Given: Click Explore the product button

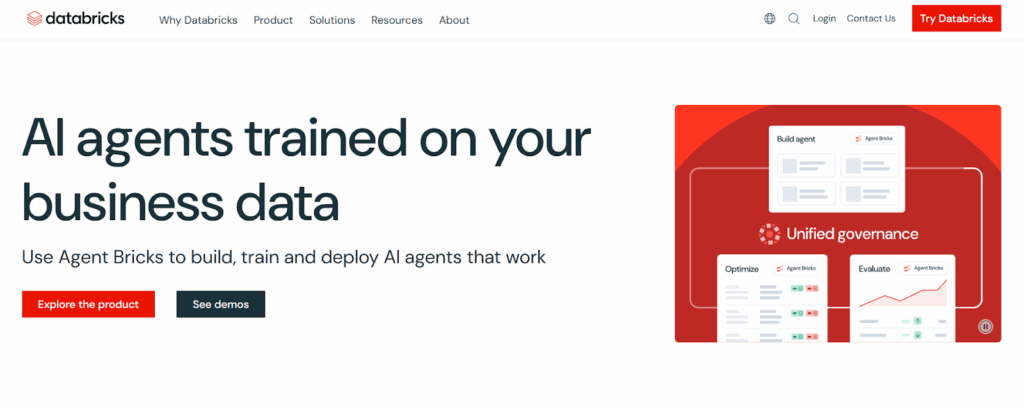Looking at the screenshot, I should [88, 304].
